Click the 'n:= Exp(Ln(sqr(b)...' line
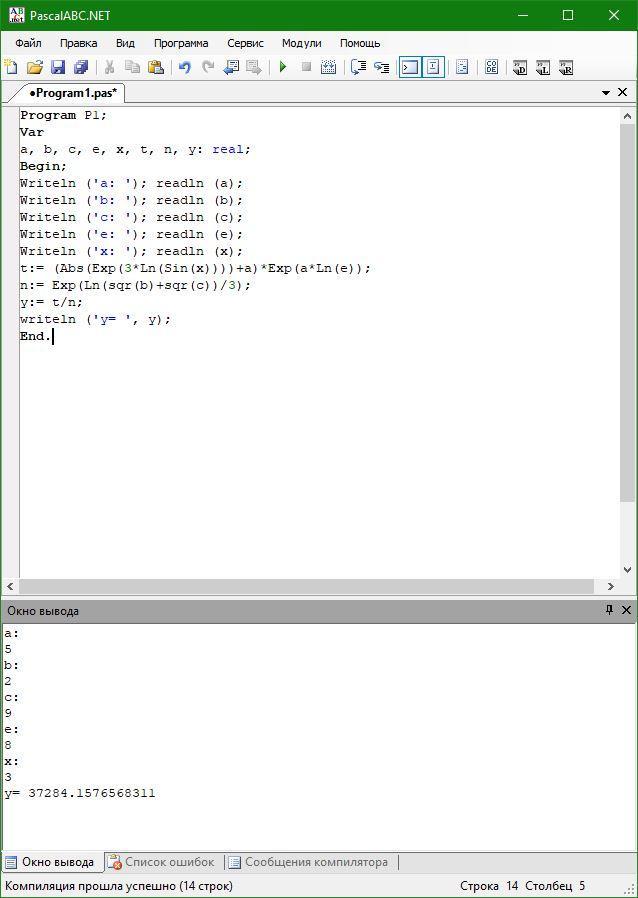Viewport: 638px width, 898px height. (135, 285)
